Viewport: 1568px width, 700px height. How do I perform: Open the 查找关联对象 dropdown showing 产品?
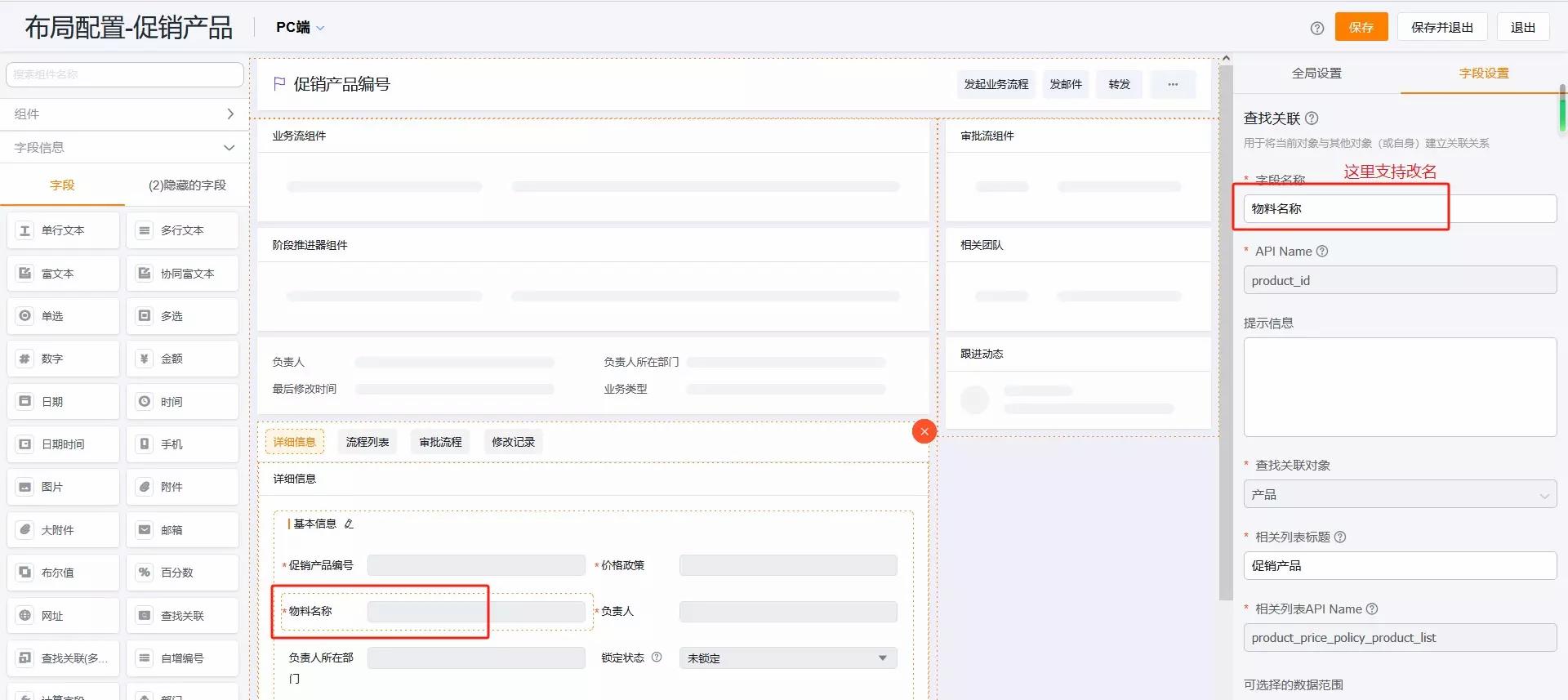[x=1399, y=495]
